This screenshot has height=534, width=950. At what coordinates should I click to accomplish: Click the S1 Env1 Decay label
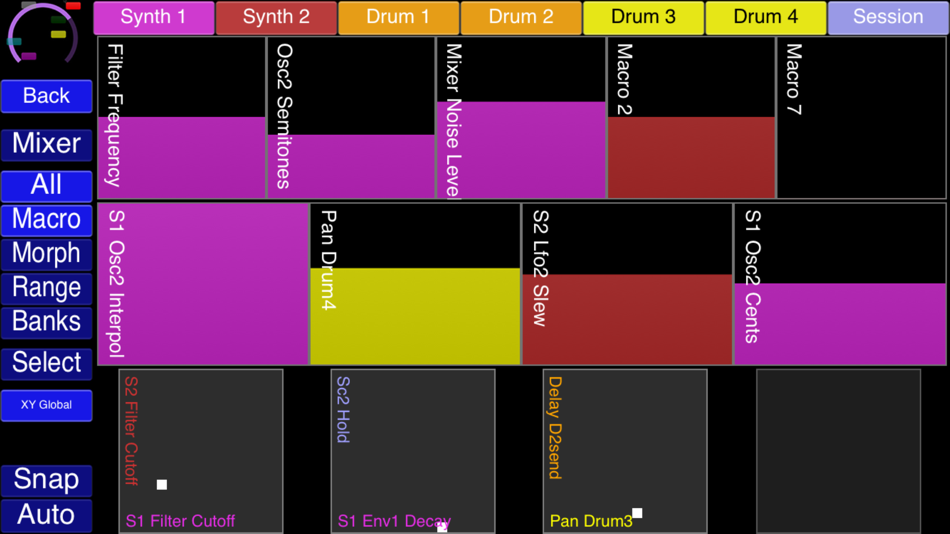394,521
